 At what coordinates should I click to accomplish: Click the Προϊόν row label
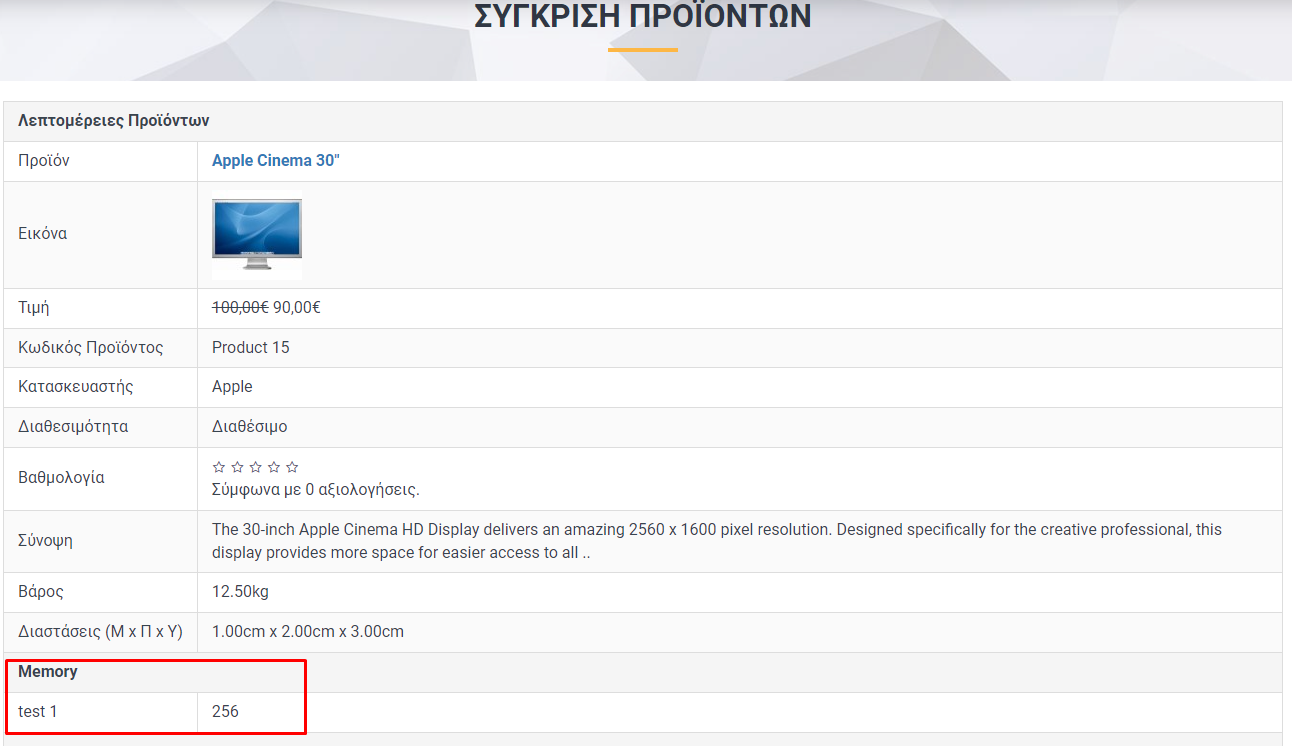point(44,161)
